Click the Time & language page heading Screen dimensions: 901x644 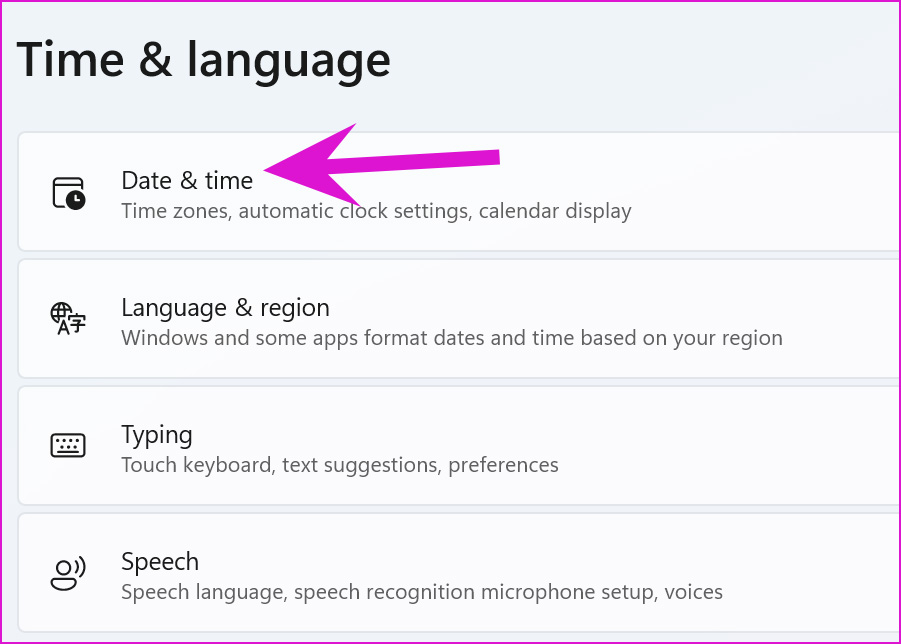203,61
